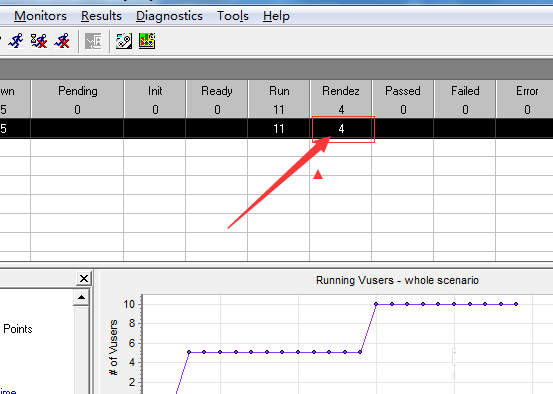Click the 0 total under Pending
The image size is (553, 394).
click(78, 110)
